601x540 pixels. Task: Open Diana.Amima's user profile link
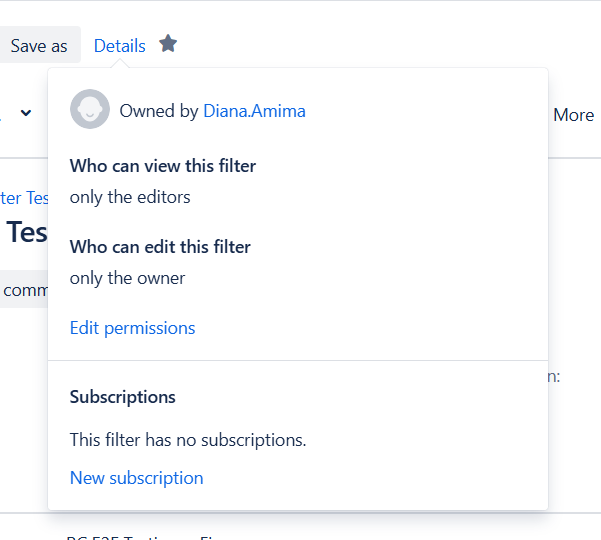[254, 111]
